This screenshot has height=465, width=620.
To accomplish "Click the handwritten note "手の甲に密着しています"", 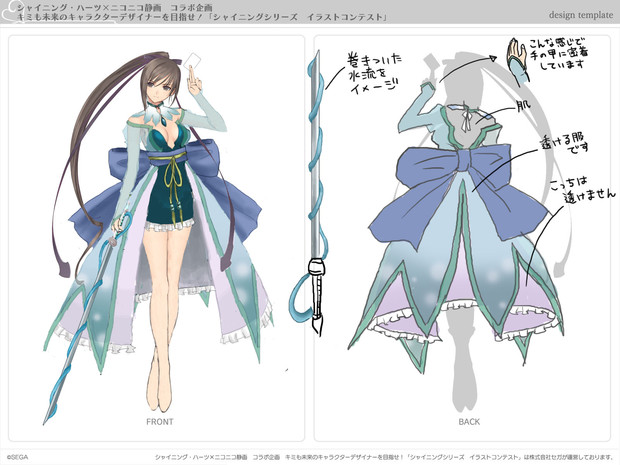I will click(x=558, y=54).
